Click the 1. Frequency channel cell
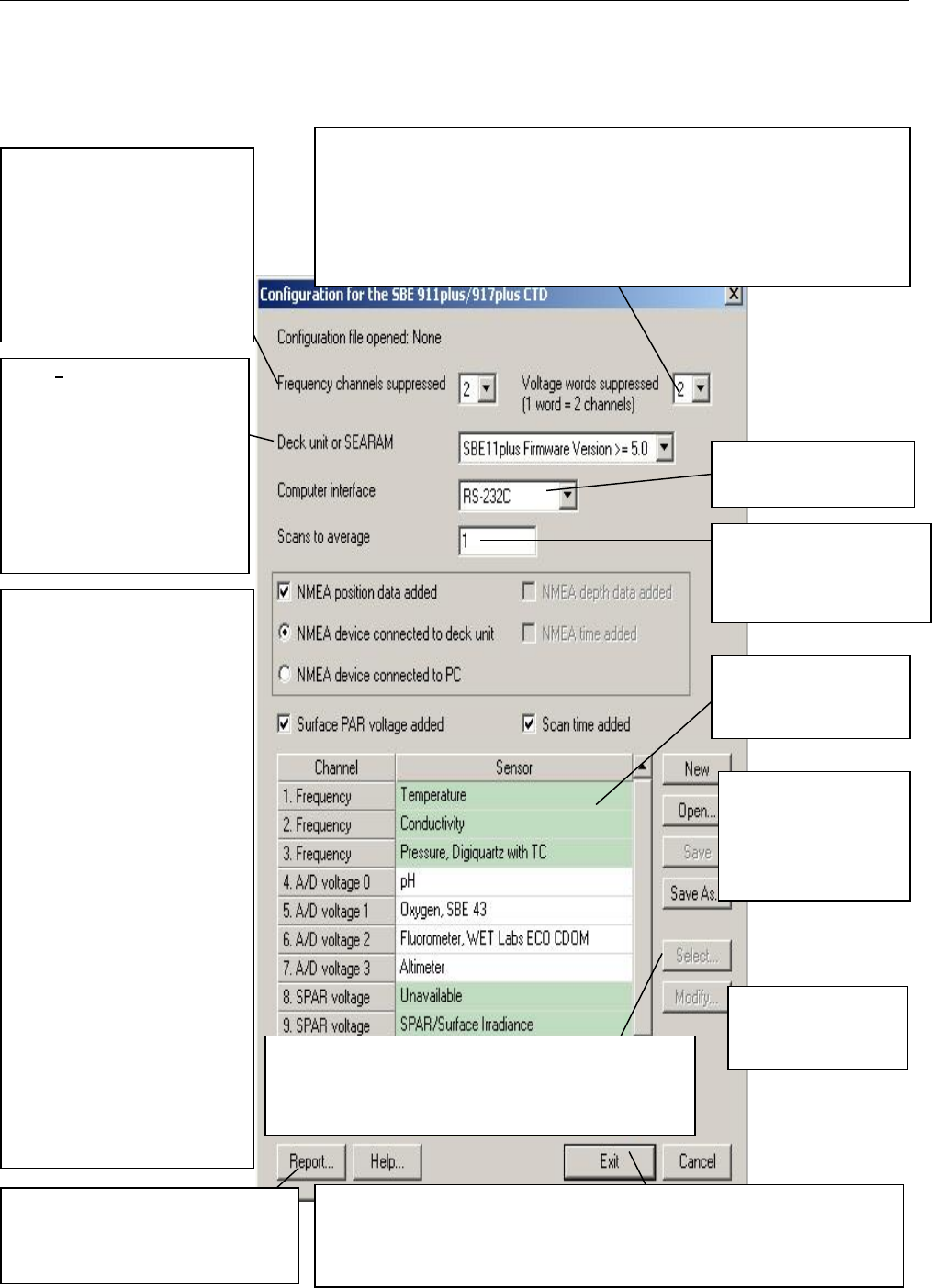This screenshot has width=932, height=1288. tap(336, 796)
